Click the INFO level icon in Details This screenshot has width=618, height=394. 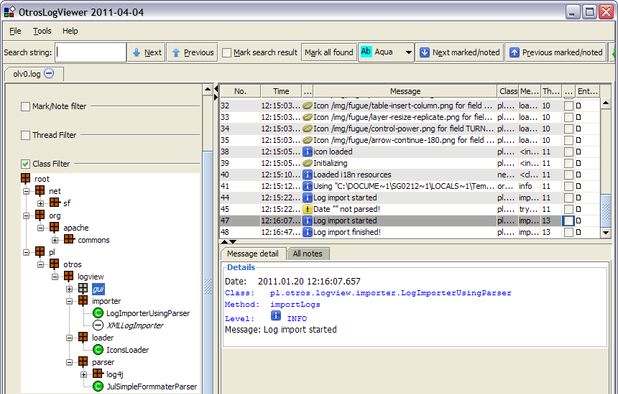276,315
